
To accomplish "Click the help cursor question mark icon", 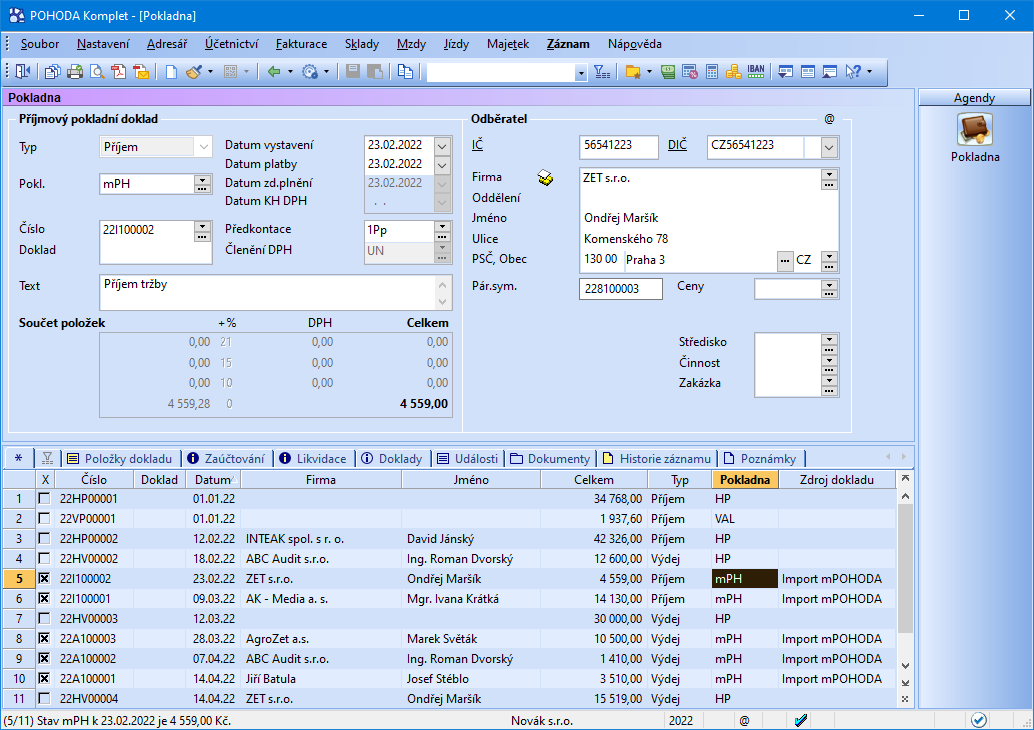I will pyautogui.click(x=853, y=71).
